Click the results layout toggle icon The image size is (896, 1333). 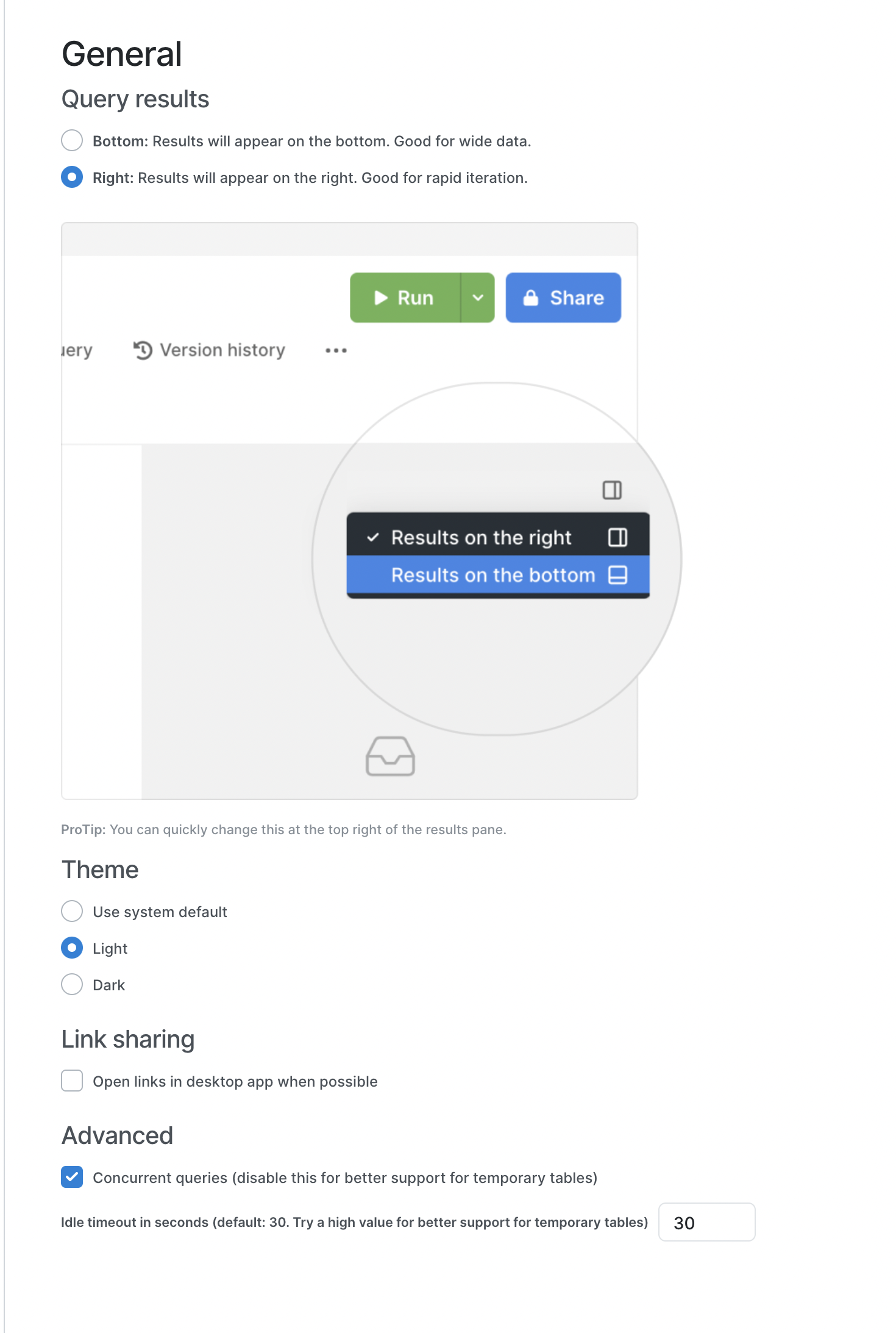pos(612,490)
